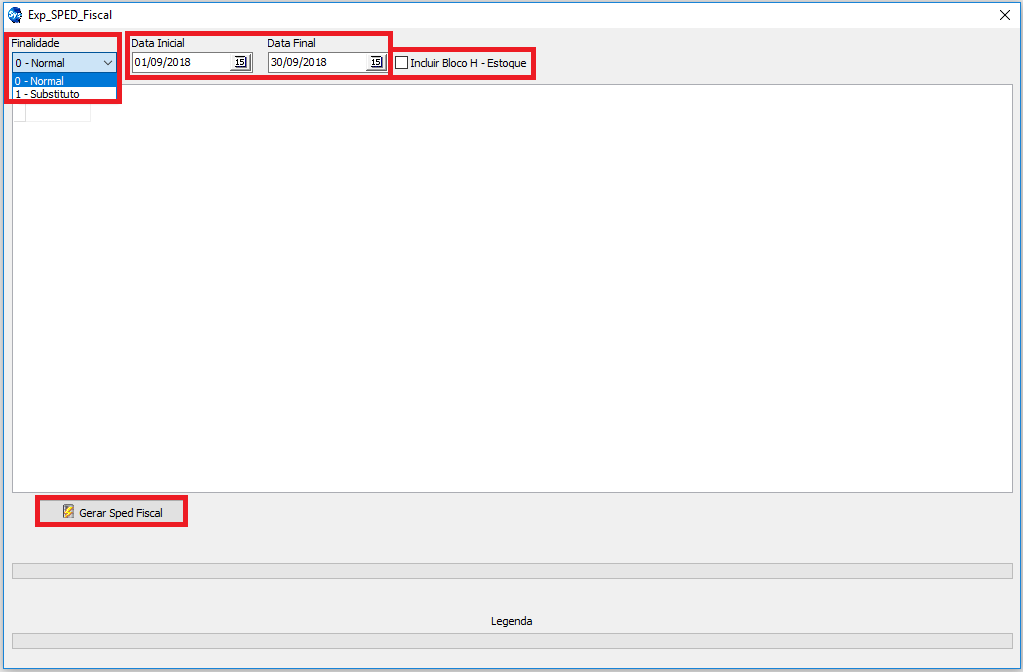The image size is (1023, 672).
Task: Click the empty white results grid area
Action: click(x=512, y=300)
